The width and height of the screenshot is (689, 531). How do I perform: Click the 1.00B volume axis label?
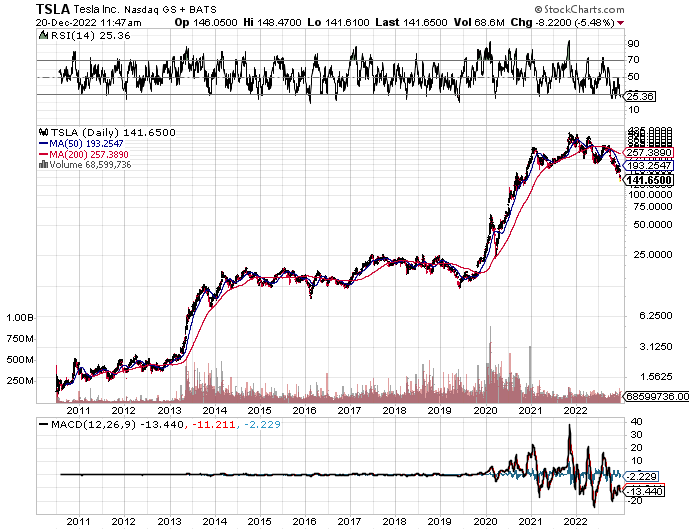point(20,317)
